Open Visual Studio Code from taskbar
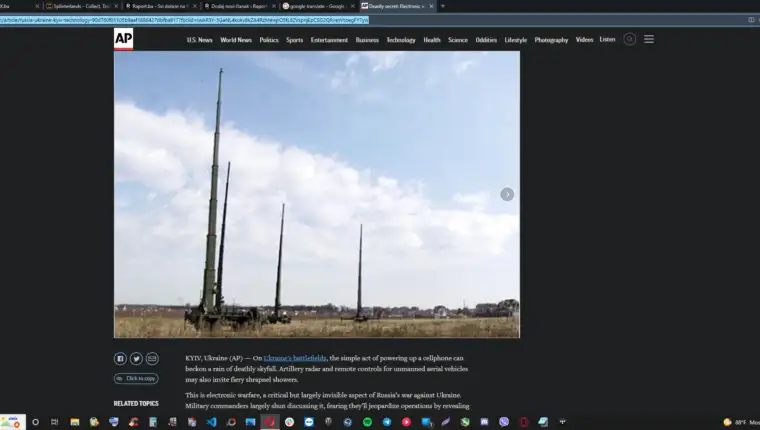This screenshot has width=760, height=430. pos(211,422)
